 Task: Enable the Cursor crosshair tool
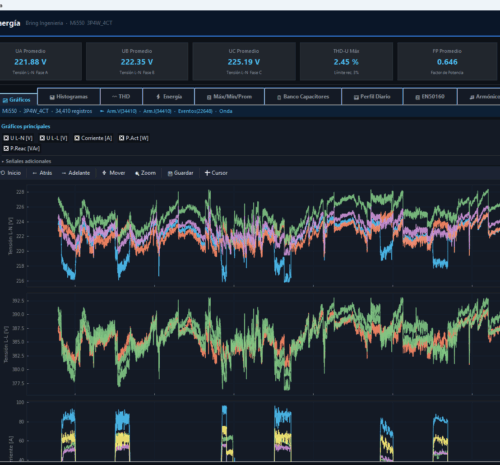pos(216,173)
